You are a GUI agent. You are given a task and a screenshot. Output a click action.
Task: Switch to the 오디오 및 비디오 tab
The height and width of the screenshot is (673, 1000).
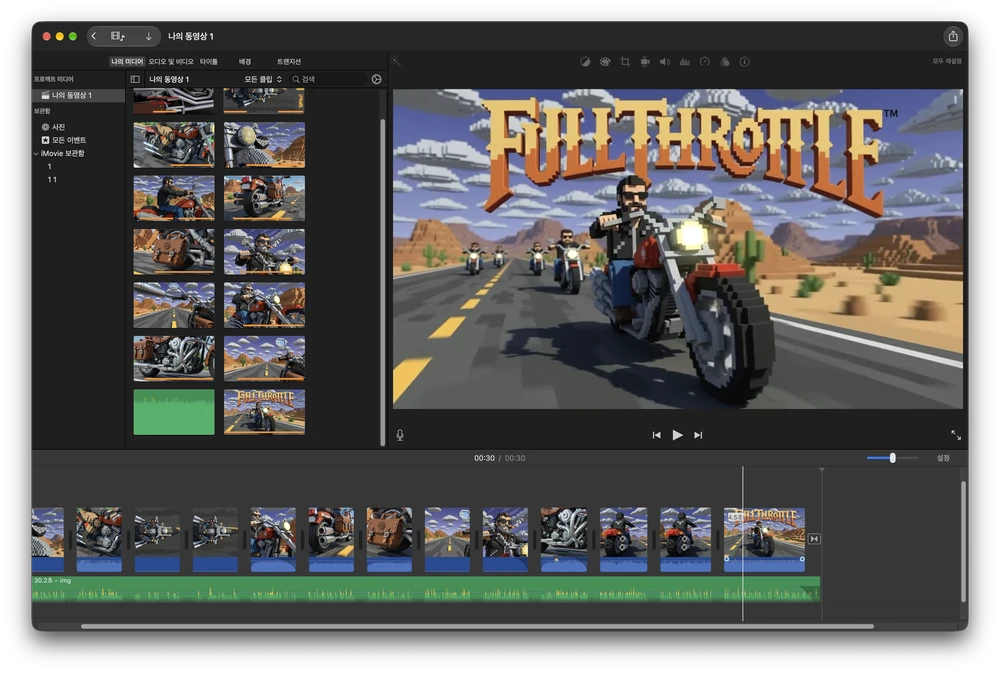pos(171,61)
